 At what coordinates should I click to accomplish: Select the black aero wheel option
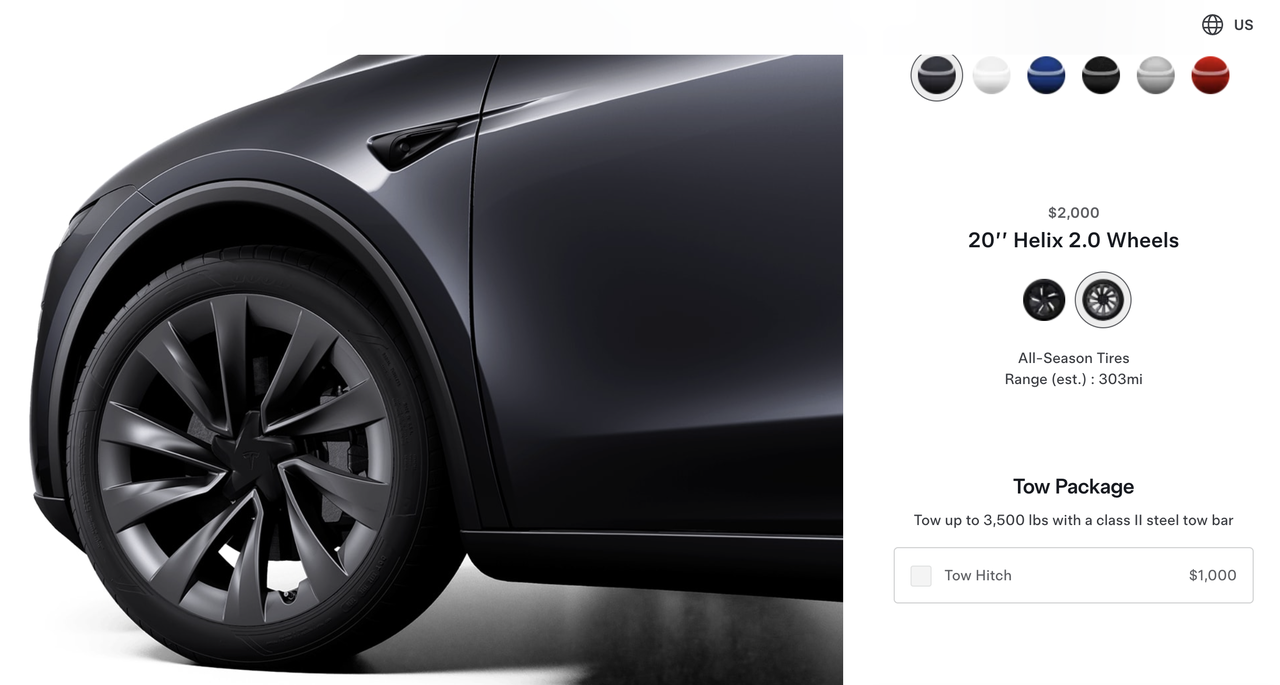[1044, 300]
